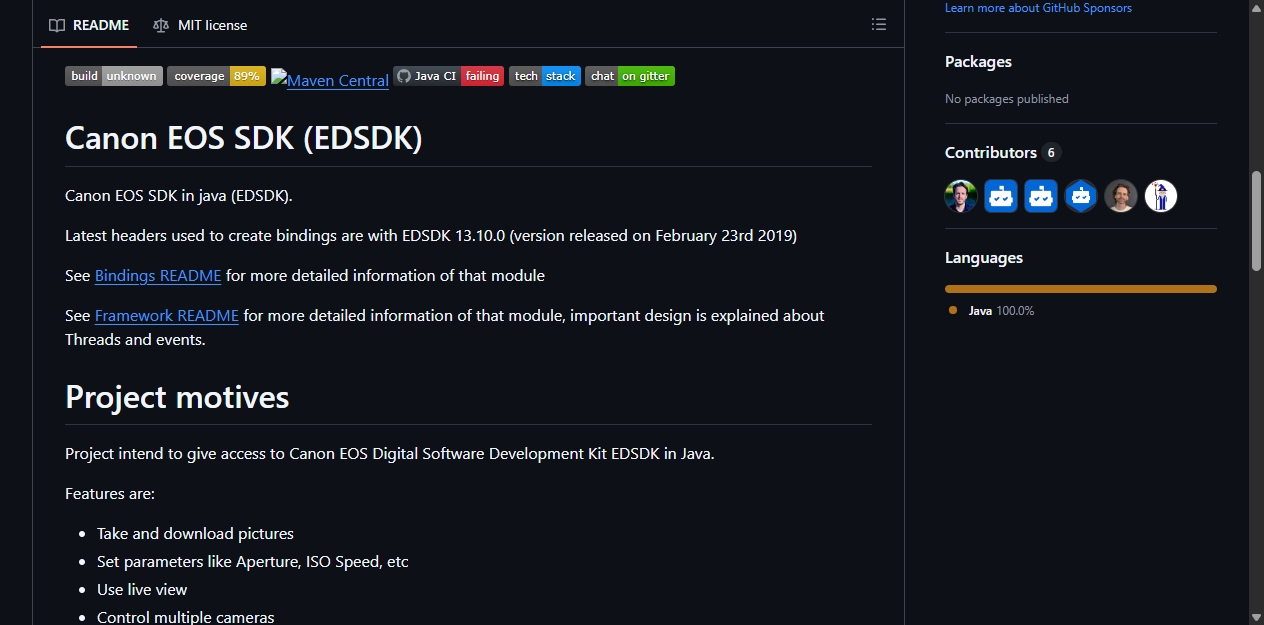
Task: Click "Control multiple cameras" list item
Action: pyautogui.click(x=185, y=617)
